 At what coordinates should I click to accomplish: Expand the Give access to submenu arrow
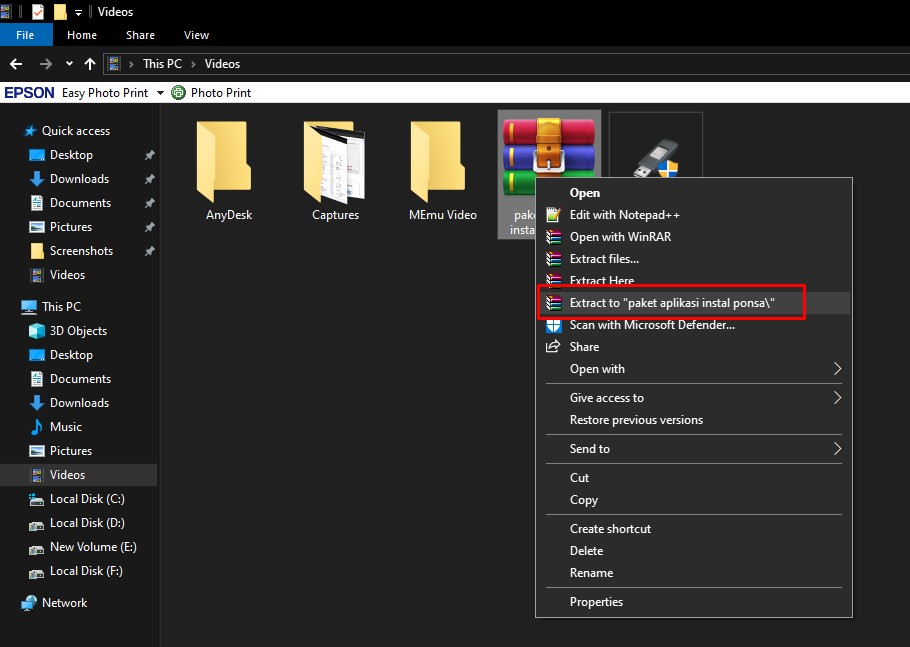click(x=837, y=397)
